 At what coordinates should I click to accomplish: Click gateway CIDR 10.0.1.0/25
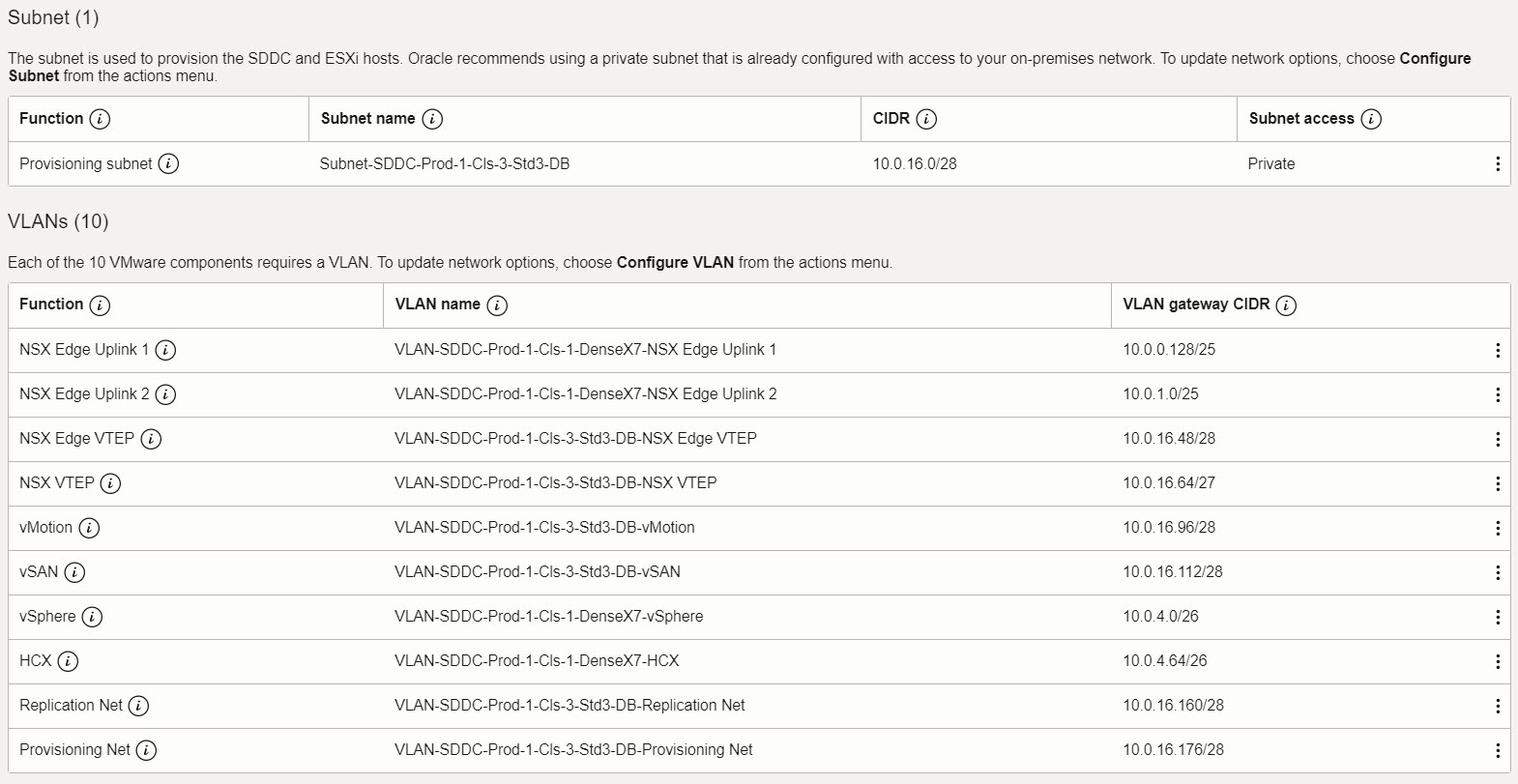(x=1160, y=393)
